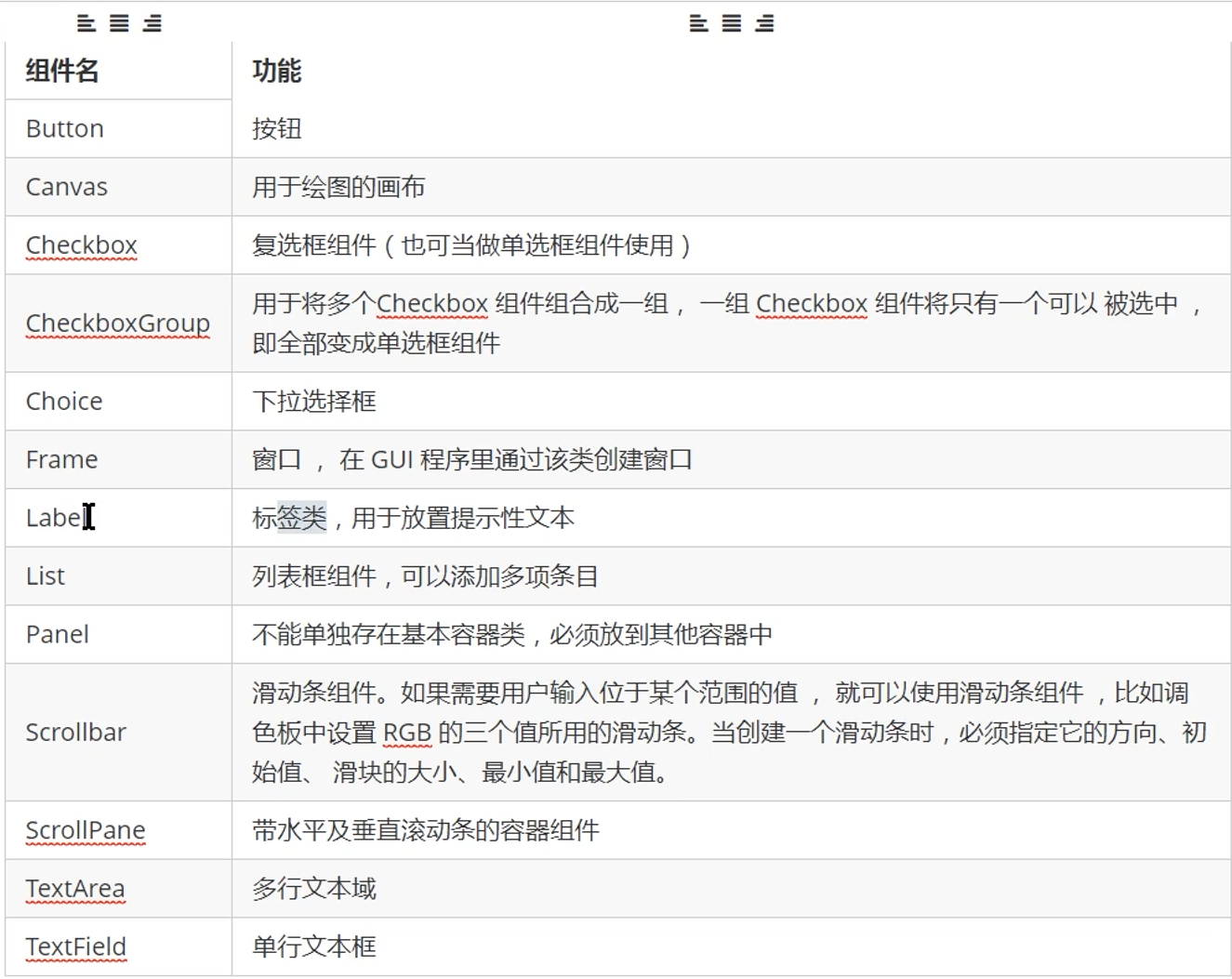The width and height of the screenshot is (1232, 979).
Task: Click the 下拉选择框 description
Action: coord(314,402)
